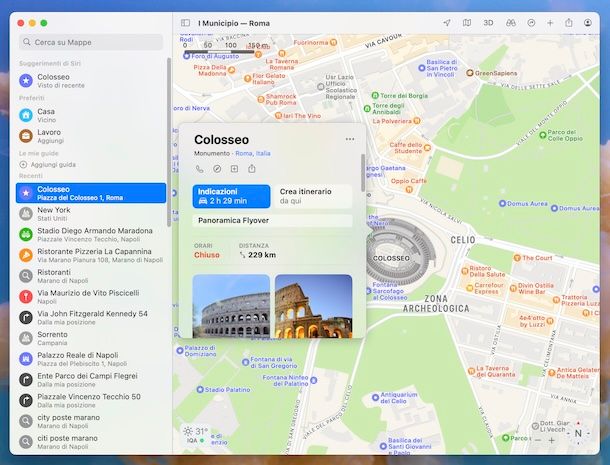Open the recent New York entry
Screen dimensions: 610x465
pyautogui.click(x=91, y=214)
